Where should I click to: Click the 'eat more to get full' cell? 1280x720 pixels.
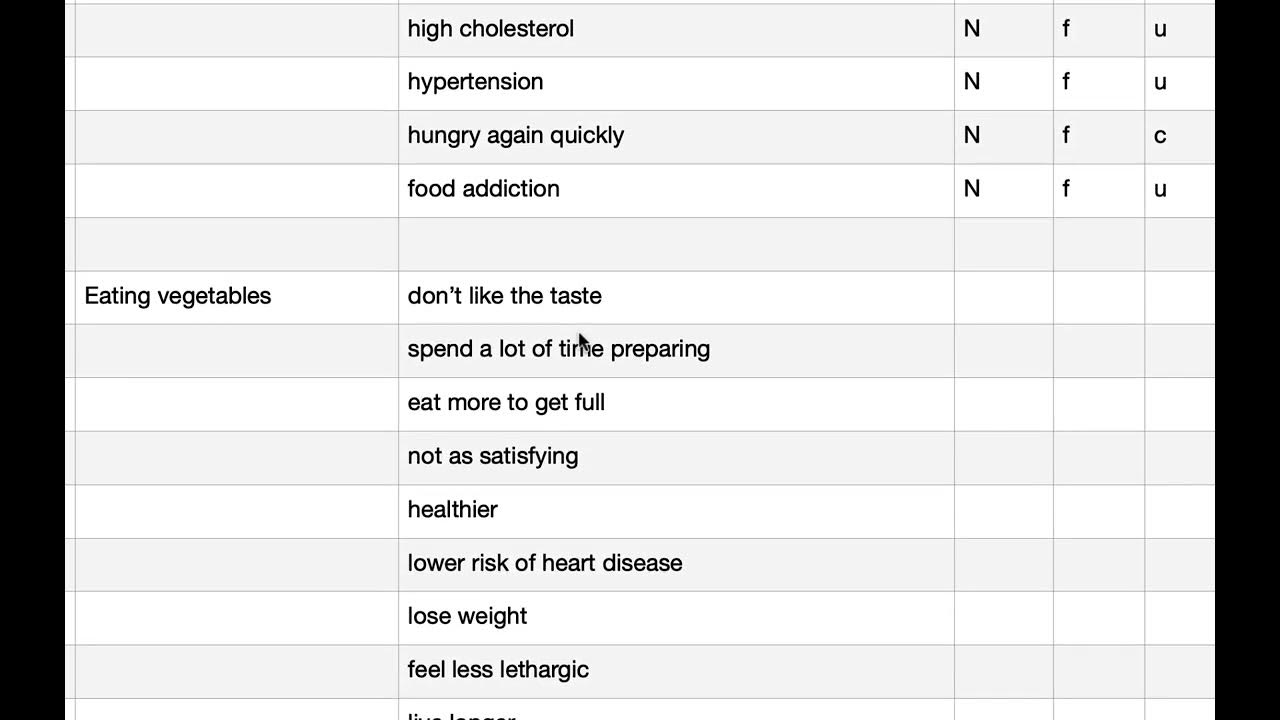click(506, 403)
